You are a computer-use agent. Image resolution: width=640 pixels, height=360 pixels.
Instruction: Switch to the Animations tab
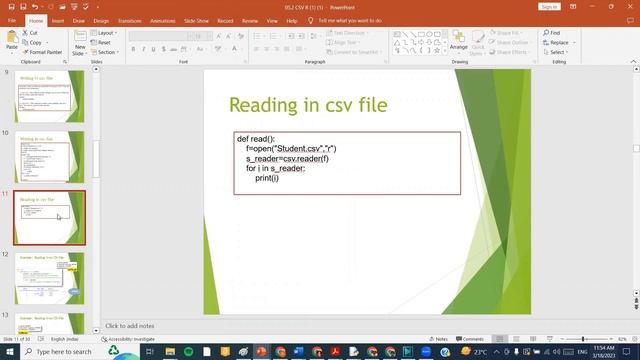(x=162, y=20)
